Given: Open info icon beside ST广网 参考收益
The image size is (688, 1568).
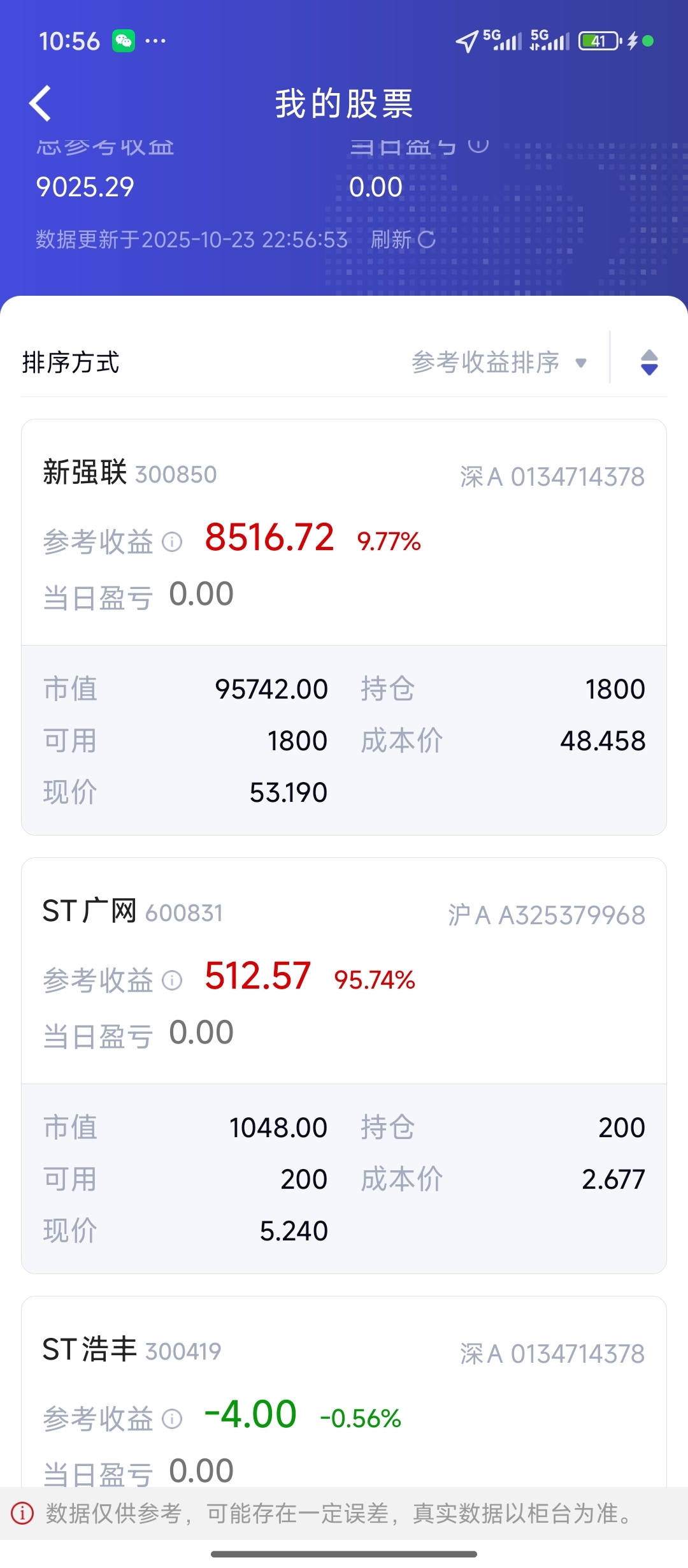Looking at the screenshot, I should click(x=172, y=980).
